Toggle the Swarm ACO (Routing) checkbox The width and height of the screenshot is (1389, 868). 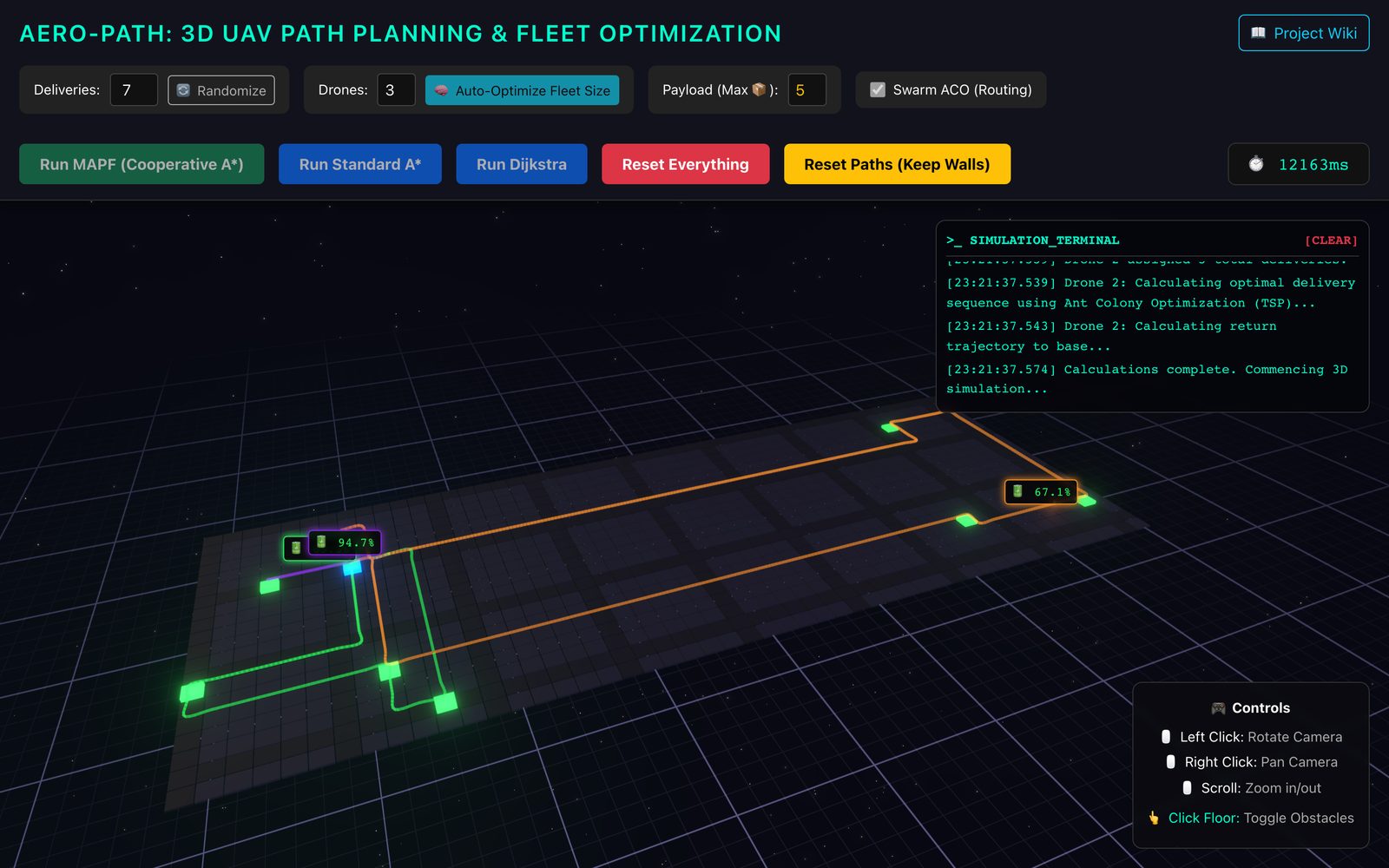point(878,89)
